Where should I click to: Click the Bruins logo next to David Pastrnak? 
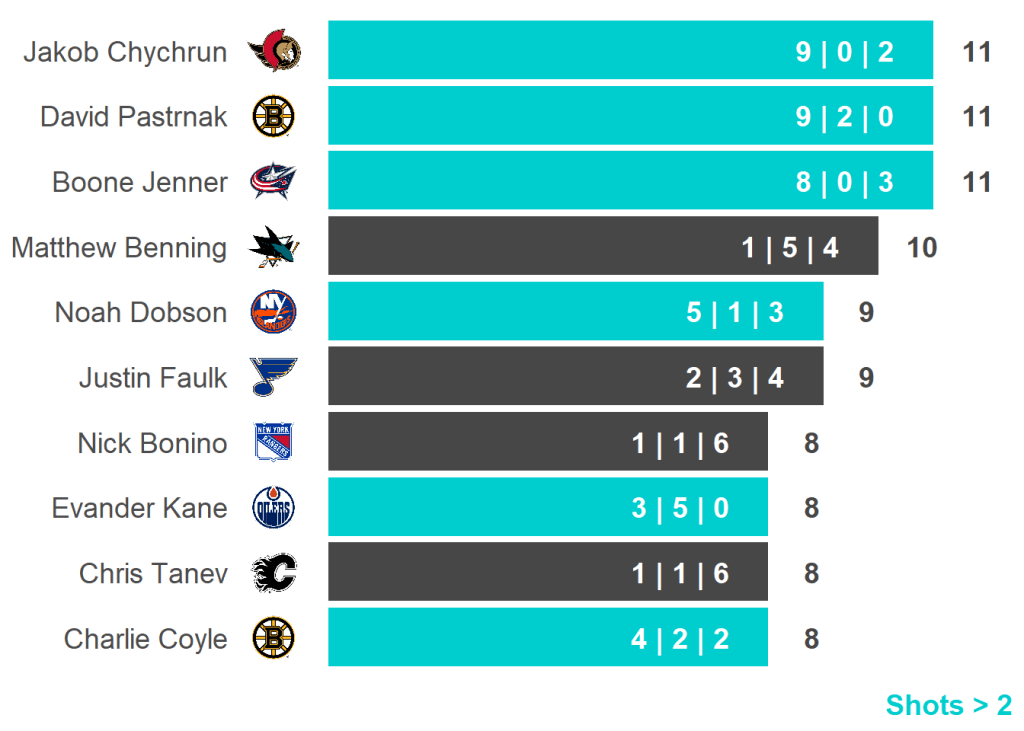coord(273,117)
